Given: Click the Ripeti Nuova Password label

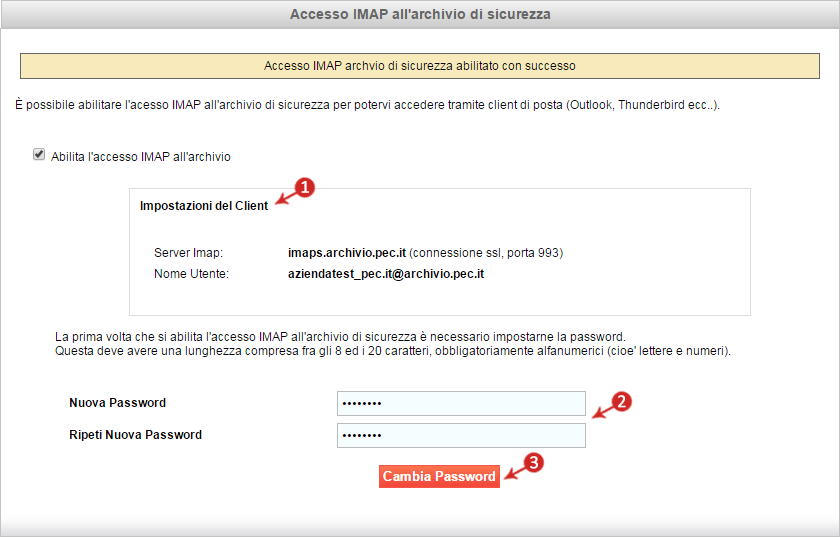Looking at the screenshot, I should (136, 435).
